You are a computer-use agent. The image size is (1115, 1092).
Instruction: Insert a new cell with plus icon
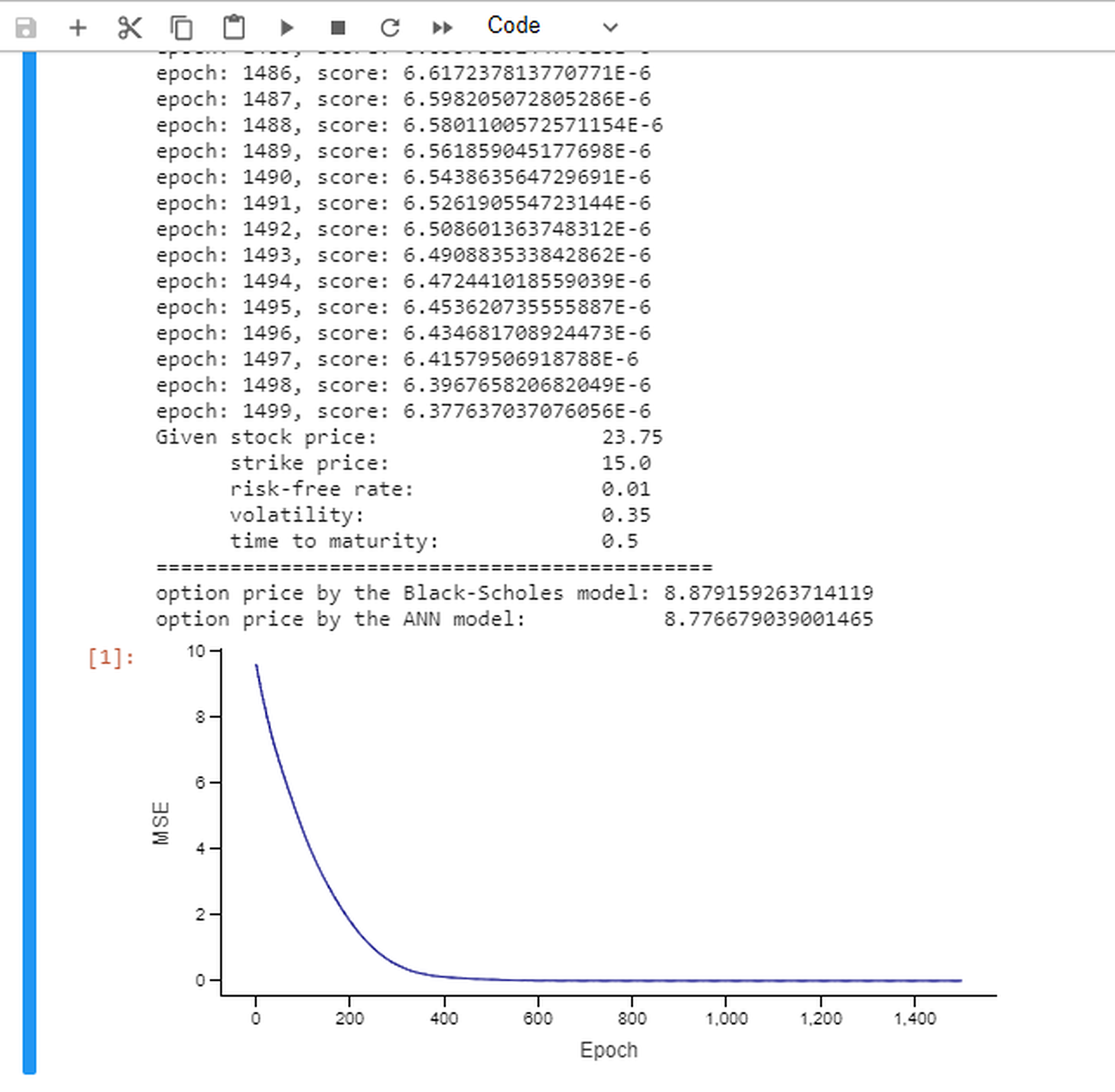[x=78, y=28]
